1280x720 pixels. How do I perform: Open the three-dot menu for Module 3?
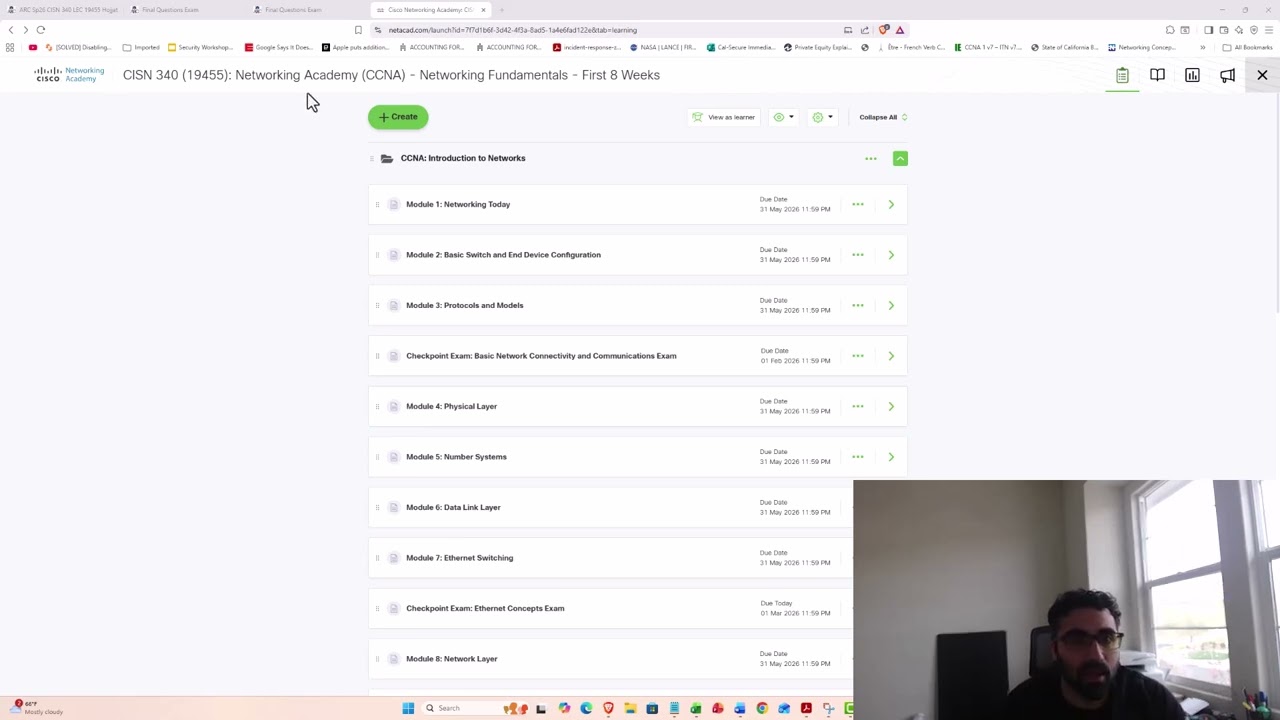point(858,305)
